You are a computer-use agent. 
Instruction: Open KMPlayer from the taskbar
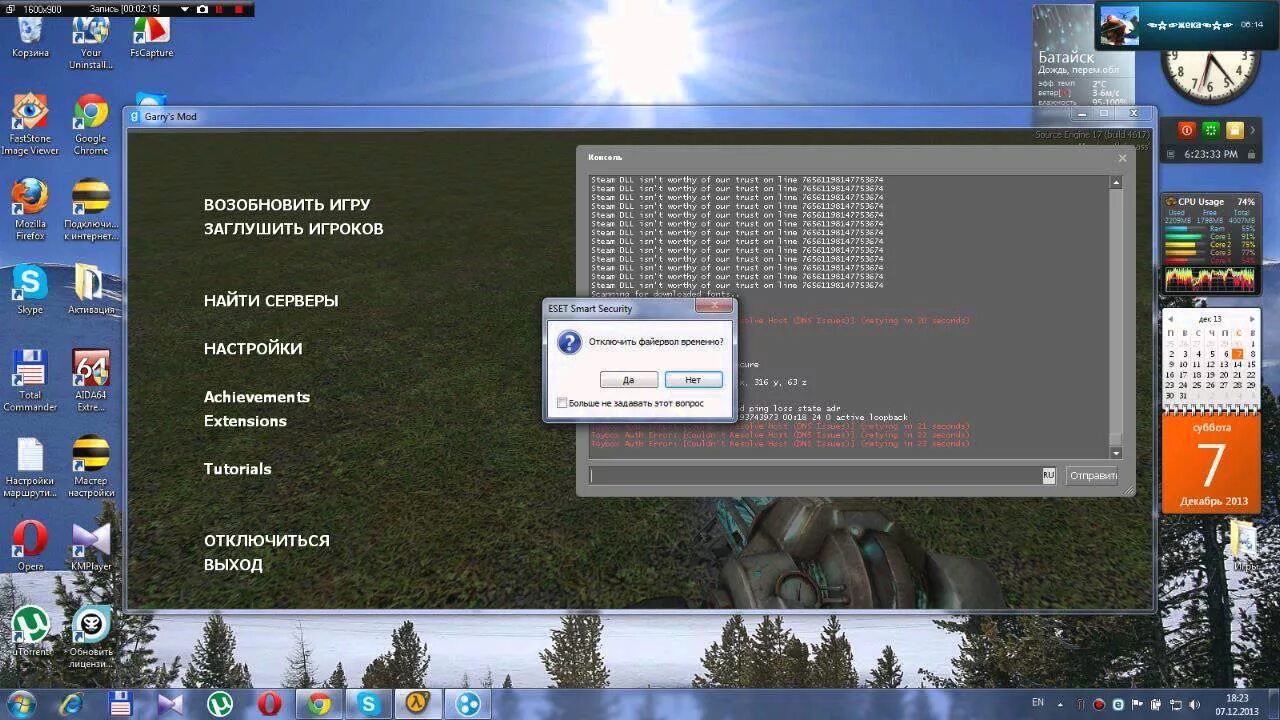[170, 704]
